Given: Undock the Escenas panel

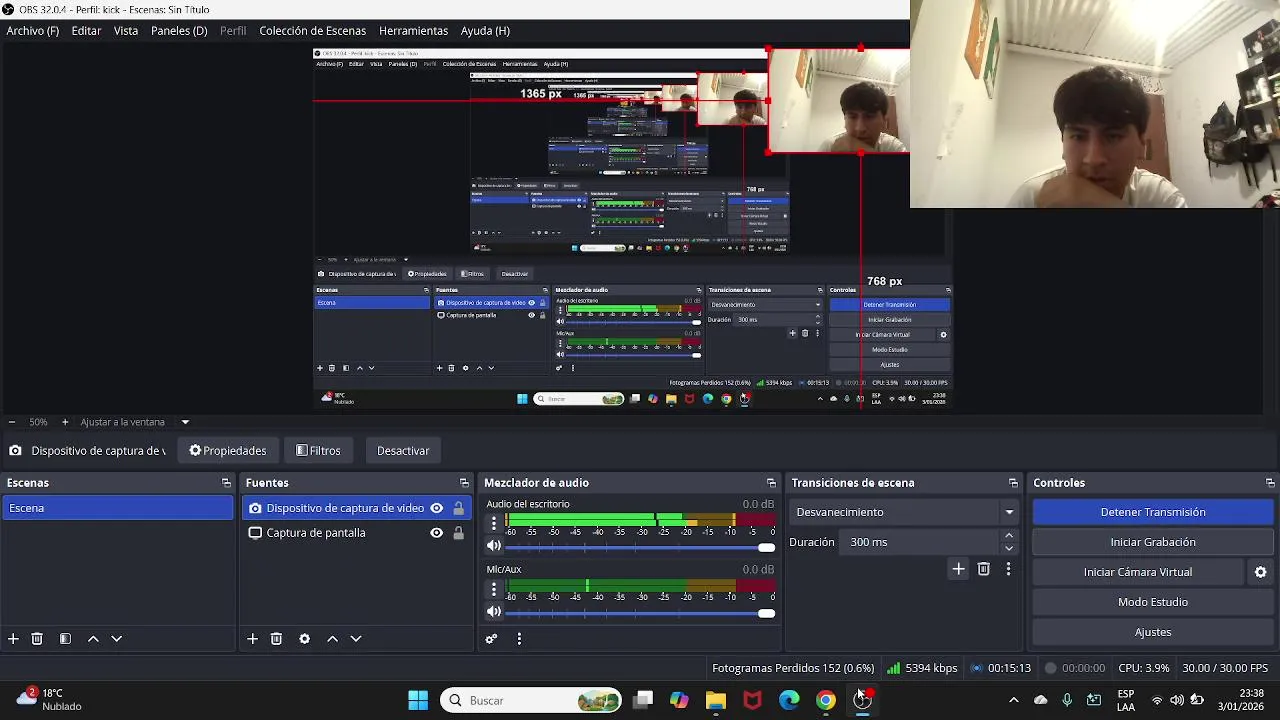Looking at the screenshot, I should pyautogui.click(x=226, y=483).
